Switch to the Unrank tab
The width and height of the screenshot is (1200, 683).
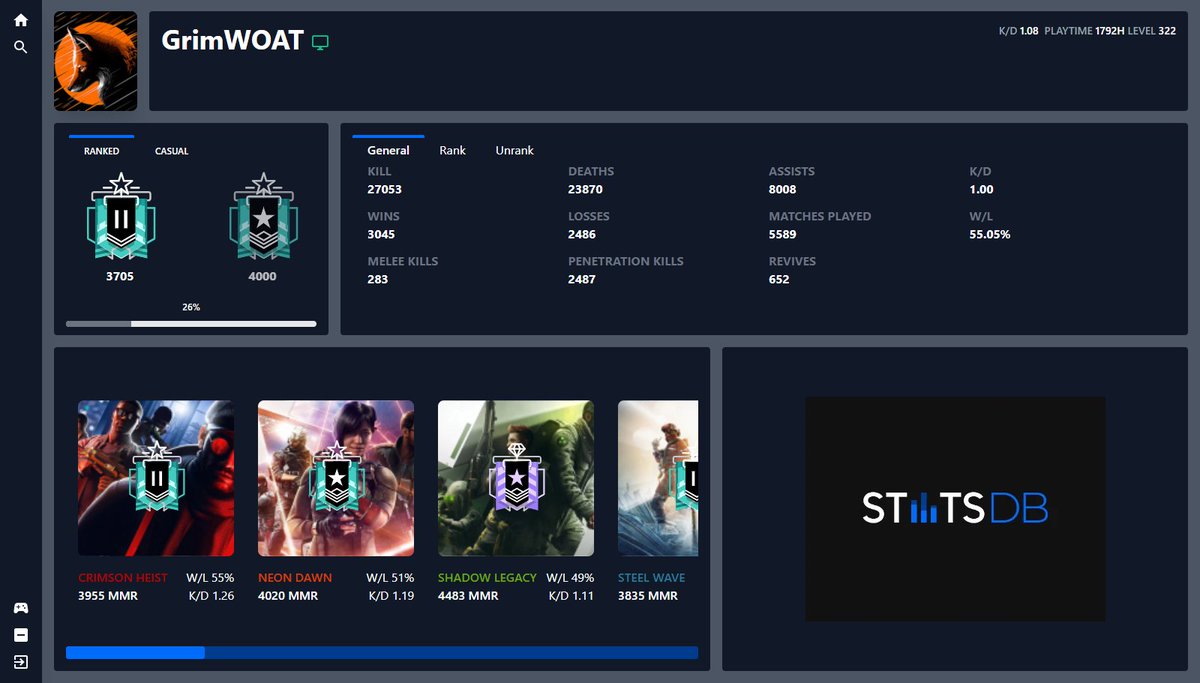pos(514,150)
